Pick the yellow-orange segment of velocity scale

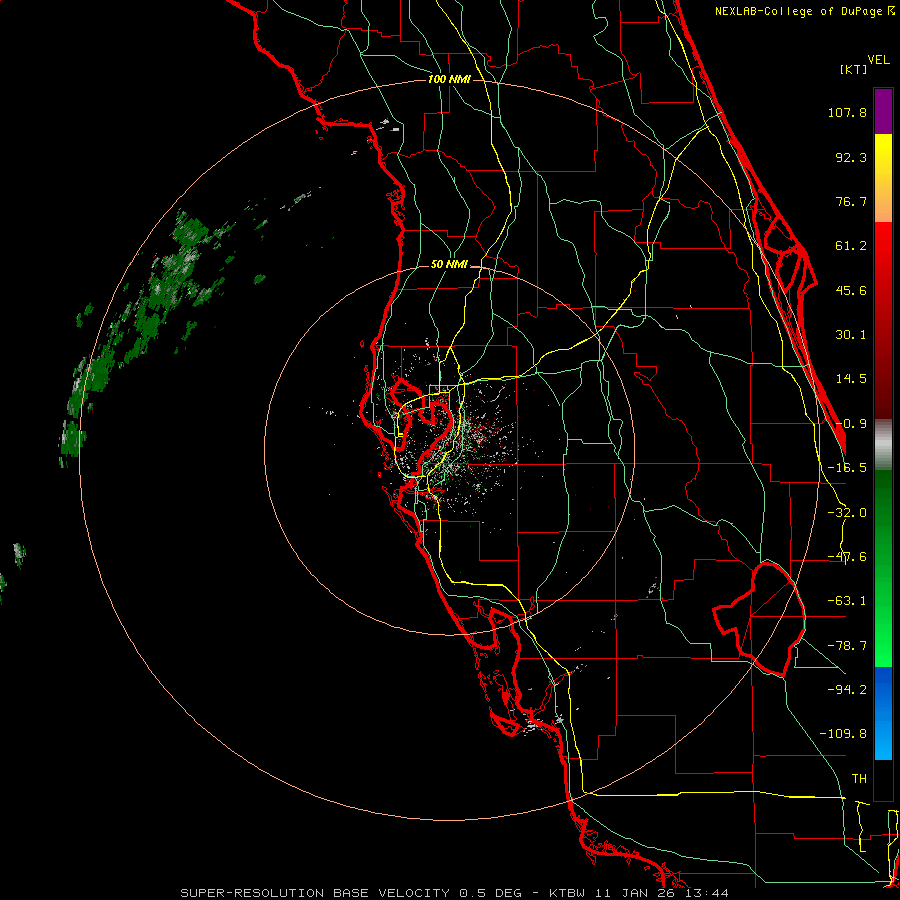tap(883, 178)
